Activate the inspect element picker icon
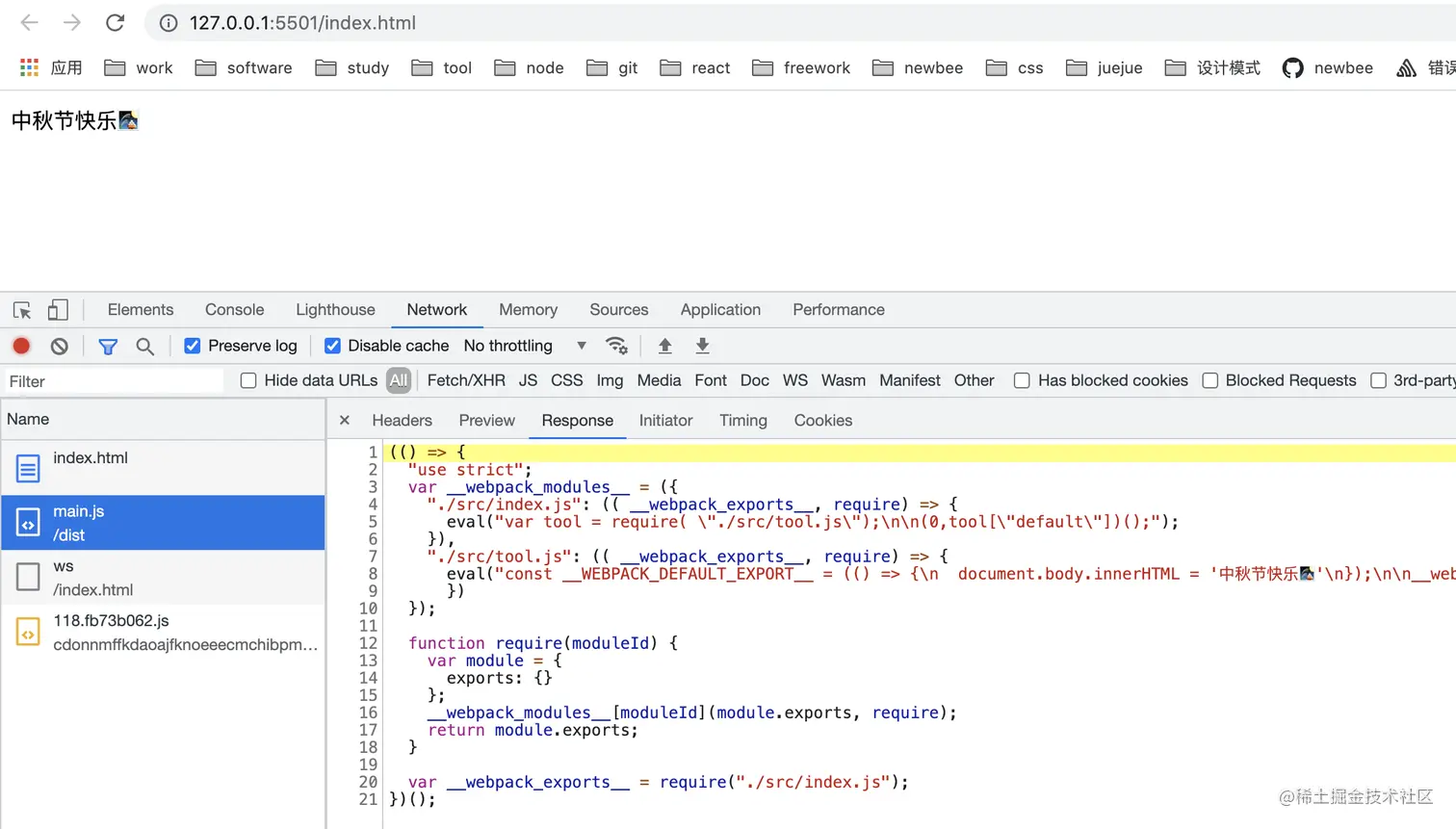The image size is (1456, 829). pyautogui.click(x=22, y=310)
